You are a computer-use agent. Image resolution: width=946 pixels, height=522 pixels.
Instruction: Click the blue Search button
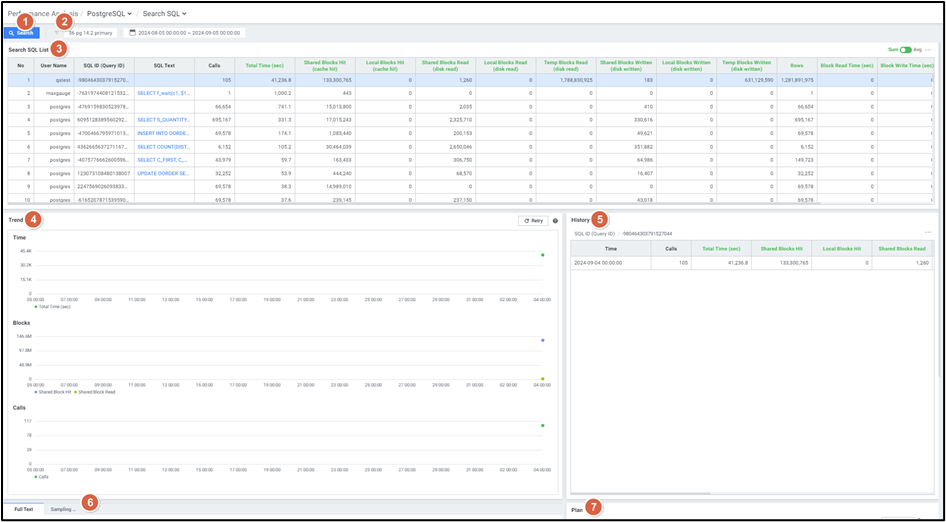pyautogui.click(x=21, y=33)
